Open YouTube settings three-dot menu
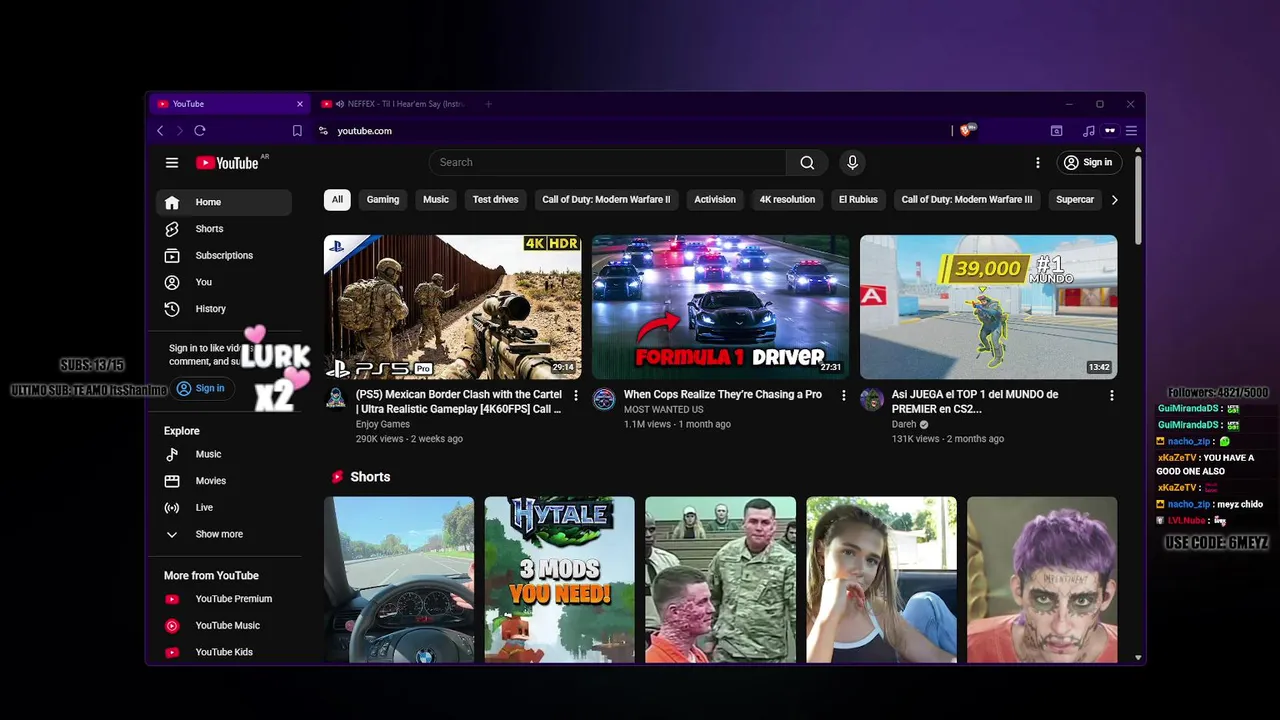 (1038, 162)
